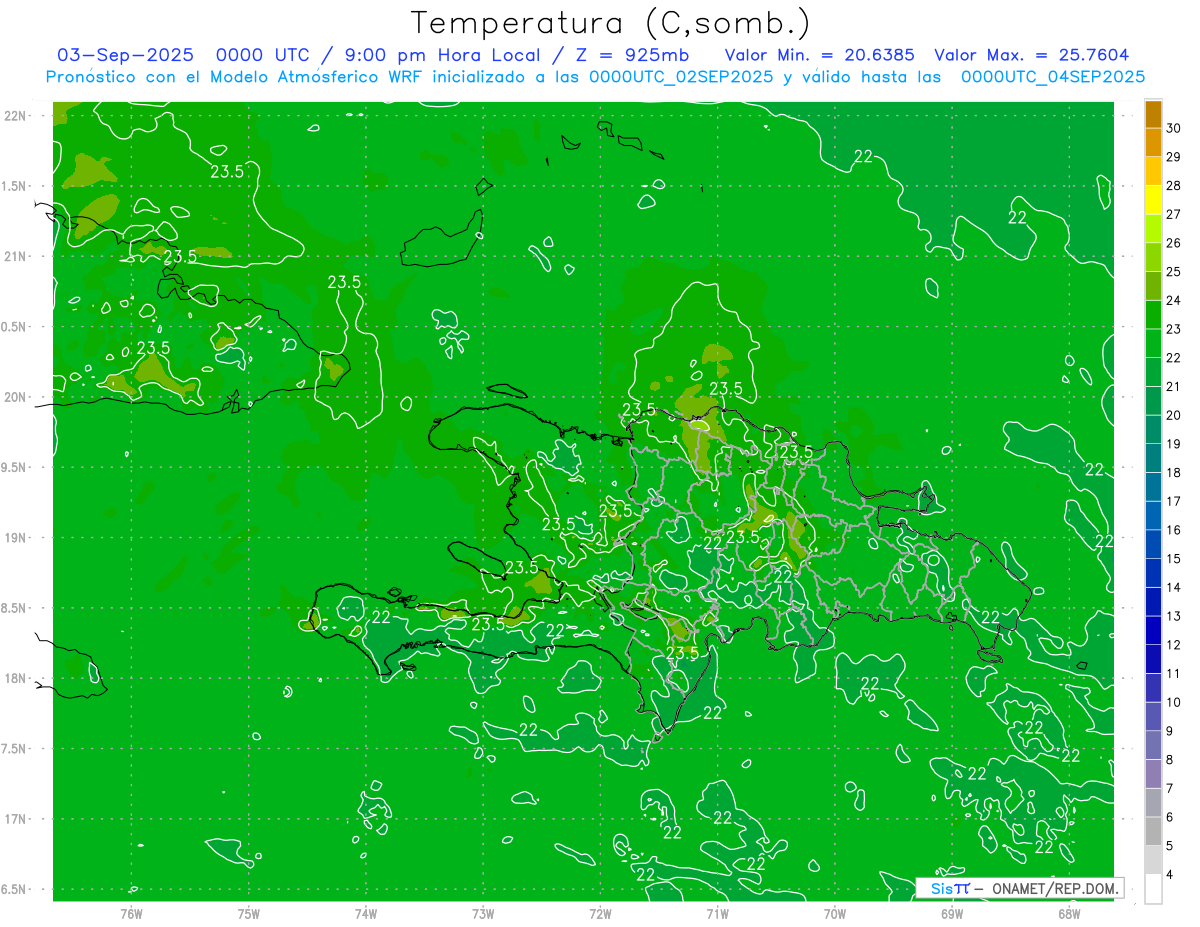The height and width of the screenshot is (927, 1200).
Task: Pick orange swatch between 29 and 30
Action: pos(1153,143)
